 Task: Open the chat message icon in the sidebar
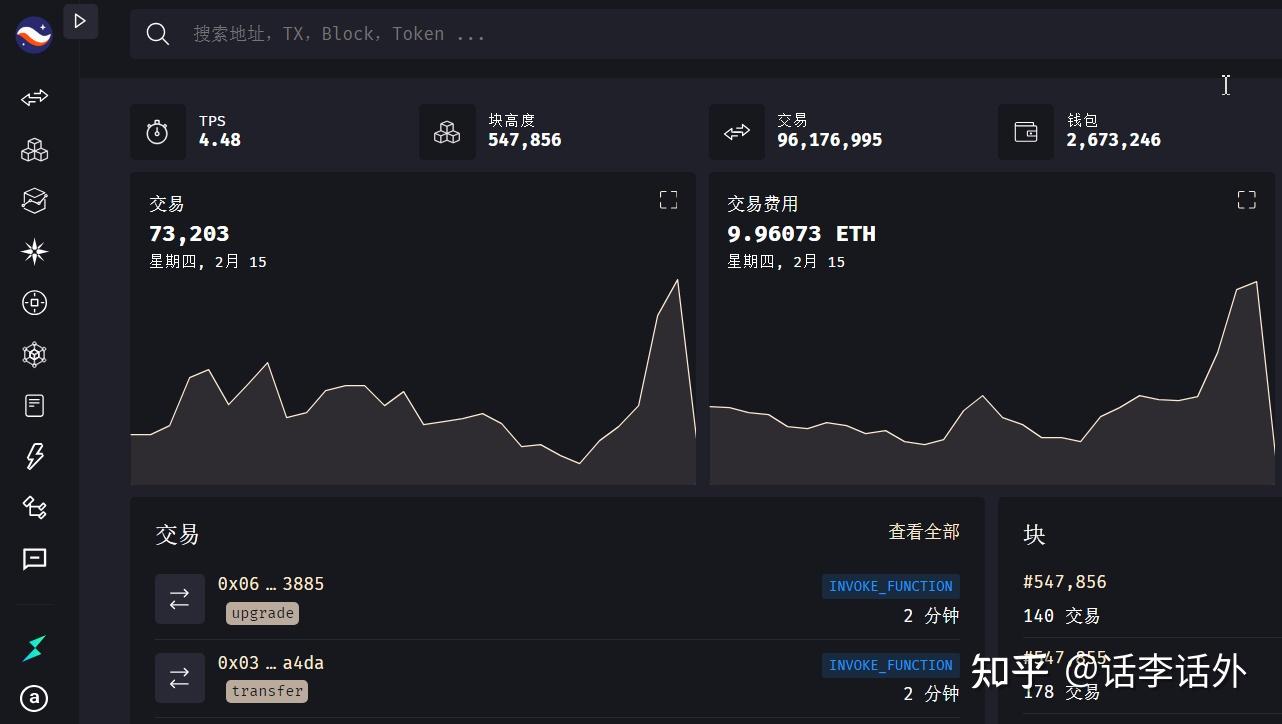click(35, 559)
